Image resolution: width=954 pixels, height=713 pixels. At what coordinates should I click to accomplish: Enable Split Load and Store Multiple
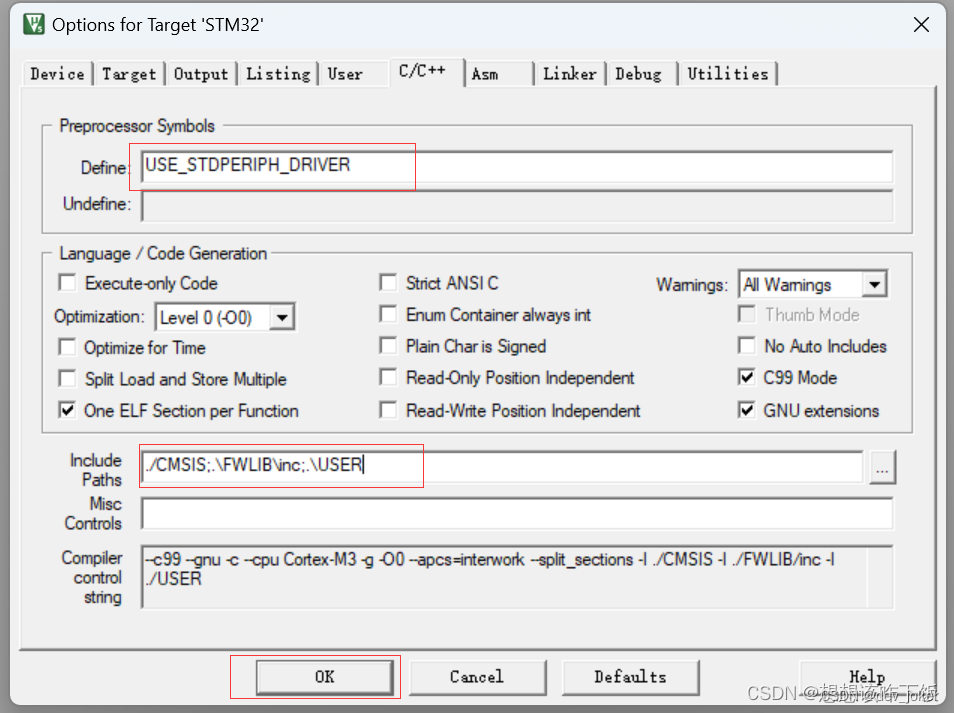[67, 378]
